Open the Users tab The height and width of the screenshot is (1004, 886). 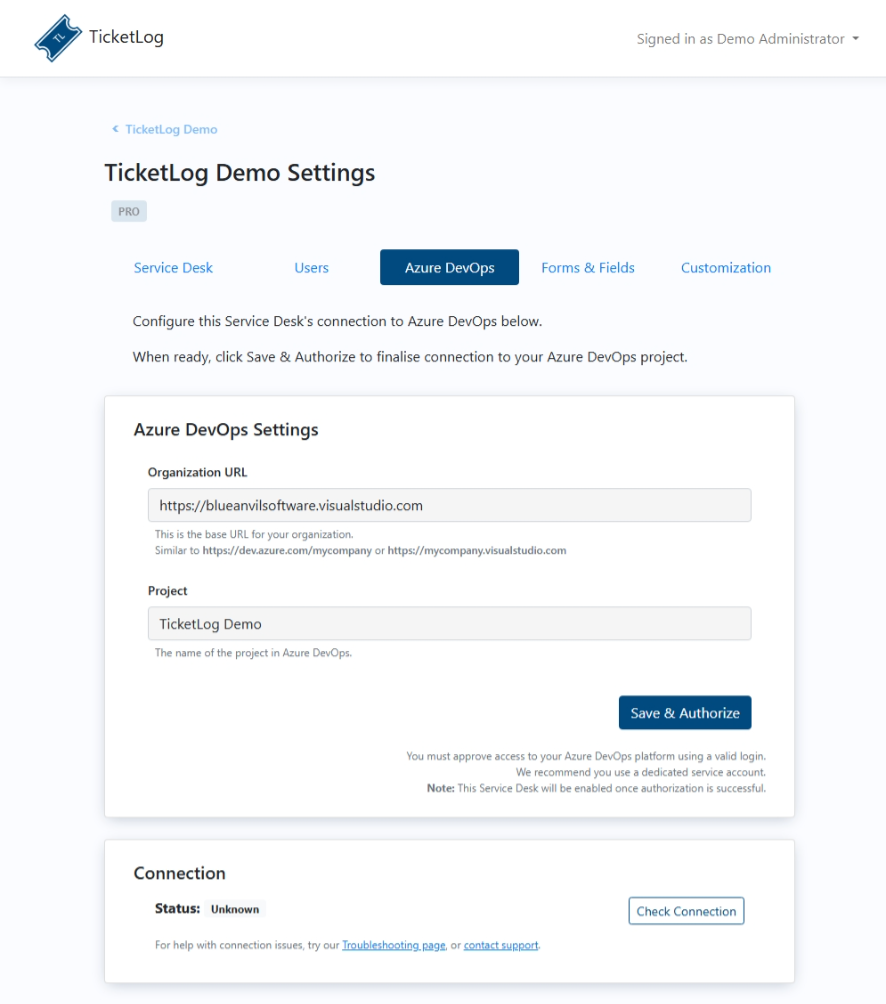(x=311, y=267)
